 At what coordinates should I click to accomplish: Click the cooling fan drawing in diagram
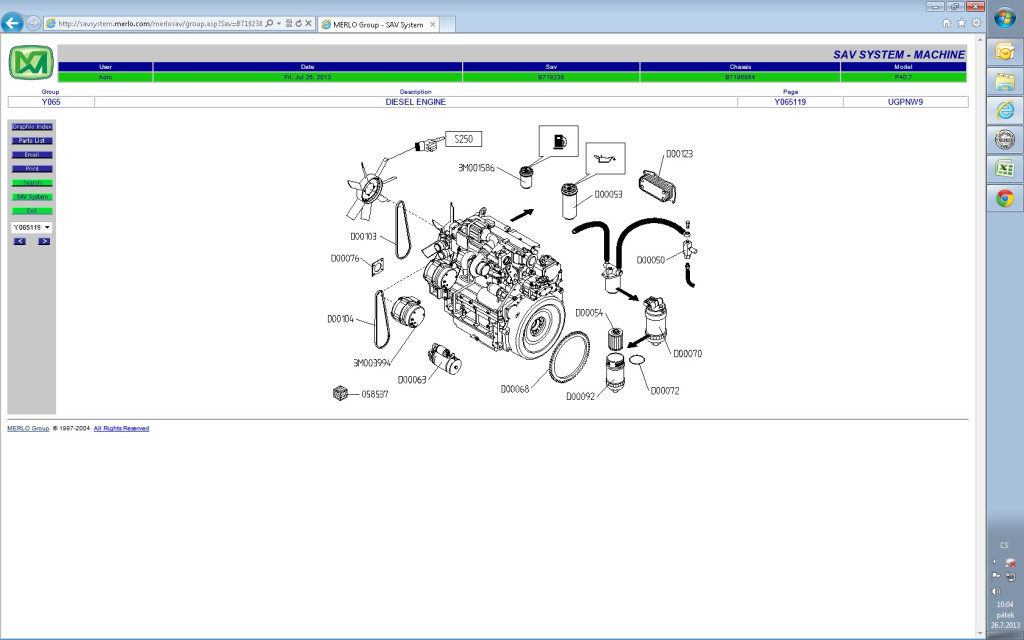(x=370, y=188)
